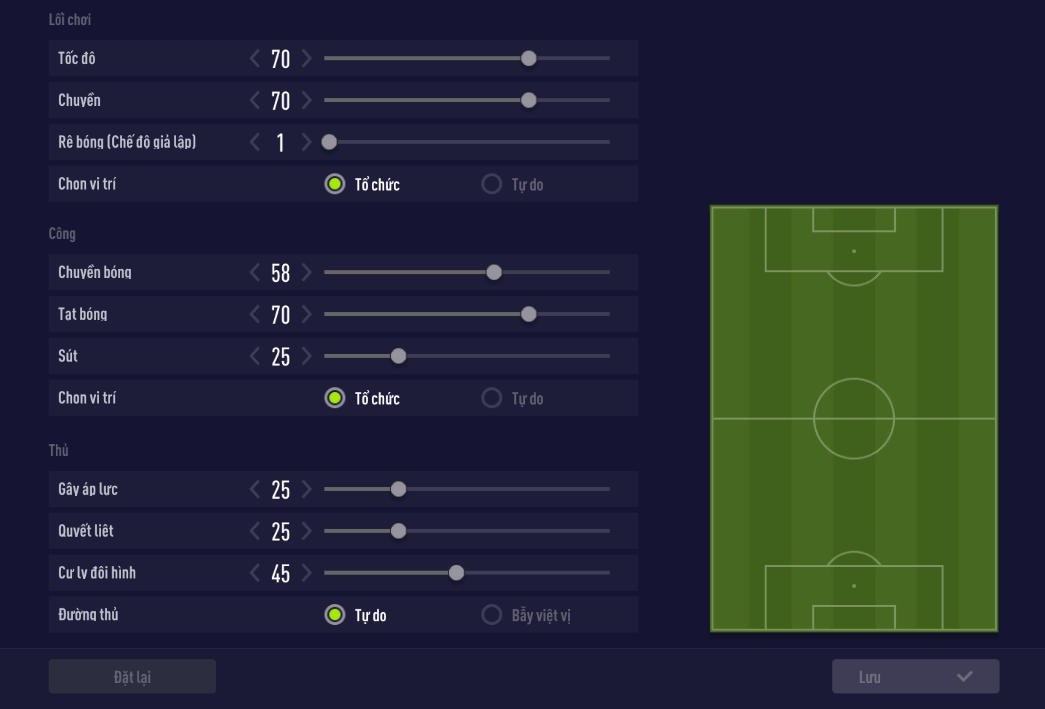The image size is (1045, 709).
Task: Select Tự do under Lối chơi positioning
Action: click(492, 185)
